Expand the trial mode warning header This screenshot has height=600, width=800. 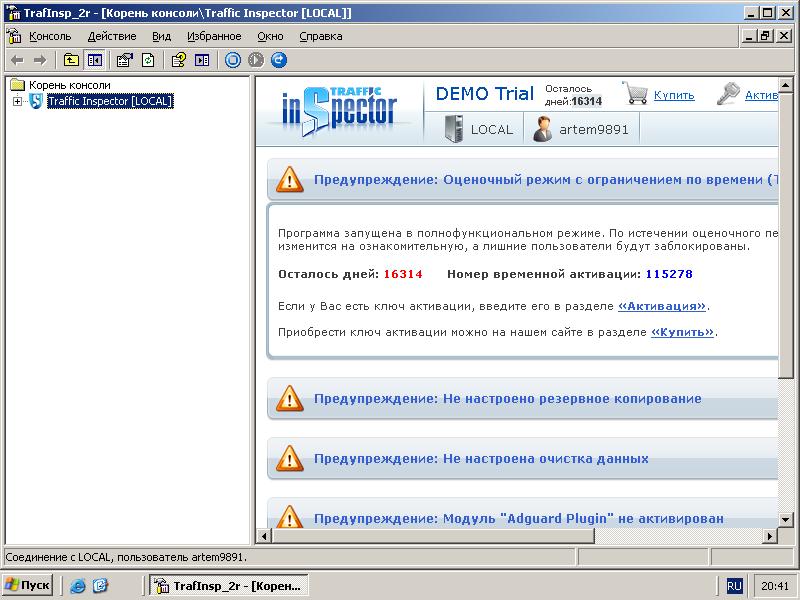(522, 179)
